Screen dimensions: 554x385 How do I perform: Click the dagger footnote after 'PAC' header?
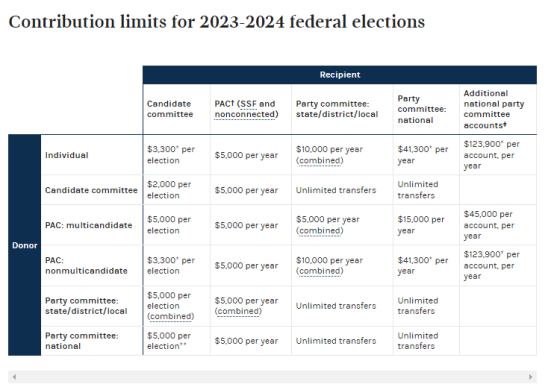[x=233, y=102]
